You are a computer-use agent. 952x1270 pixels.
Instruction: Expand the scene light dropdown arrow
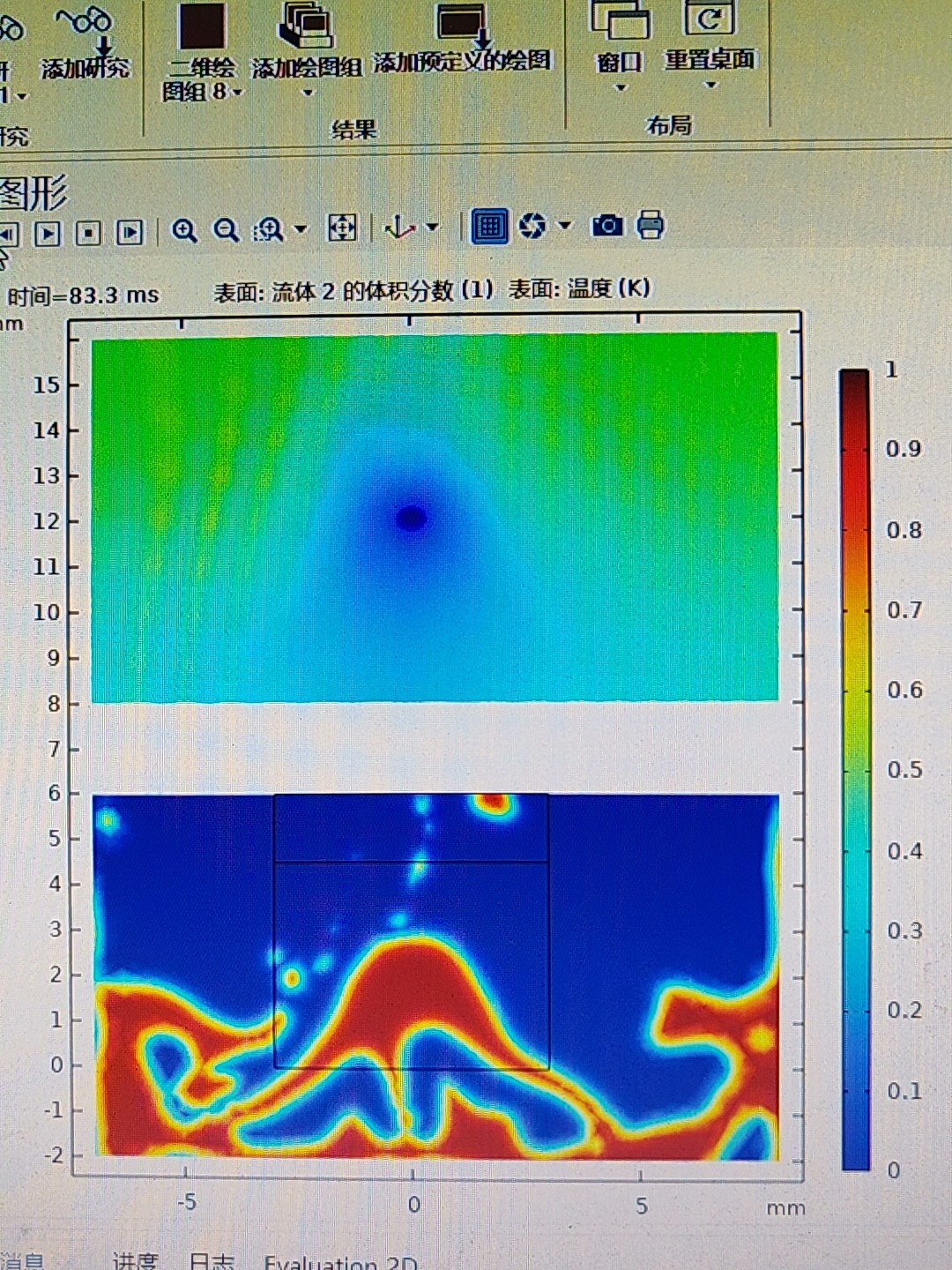(565, 226)
